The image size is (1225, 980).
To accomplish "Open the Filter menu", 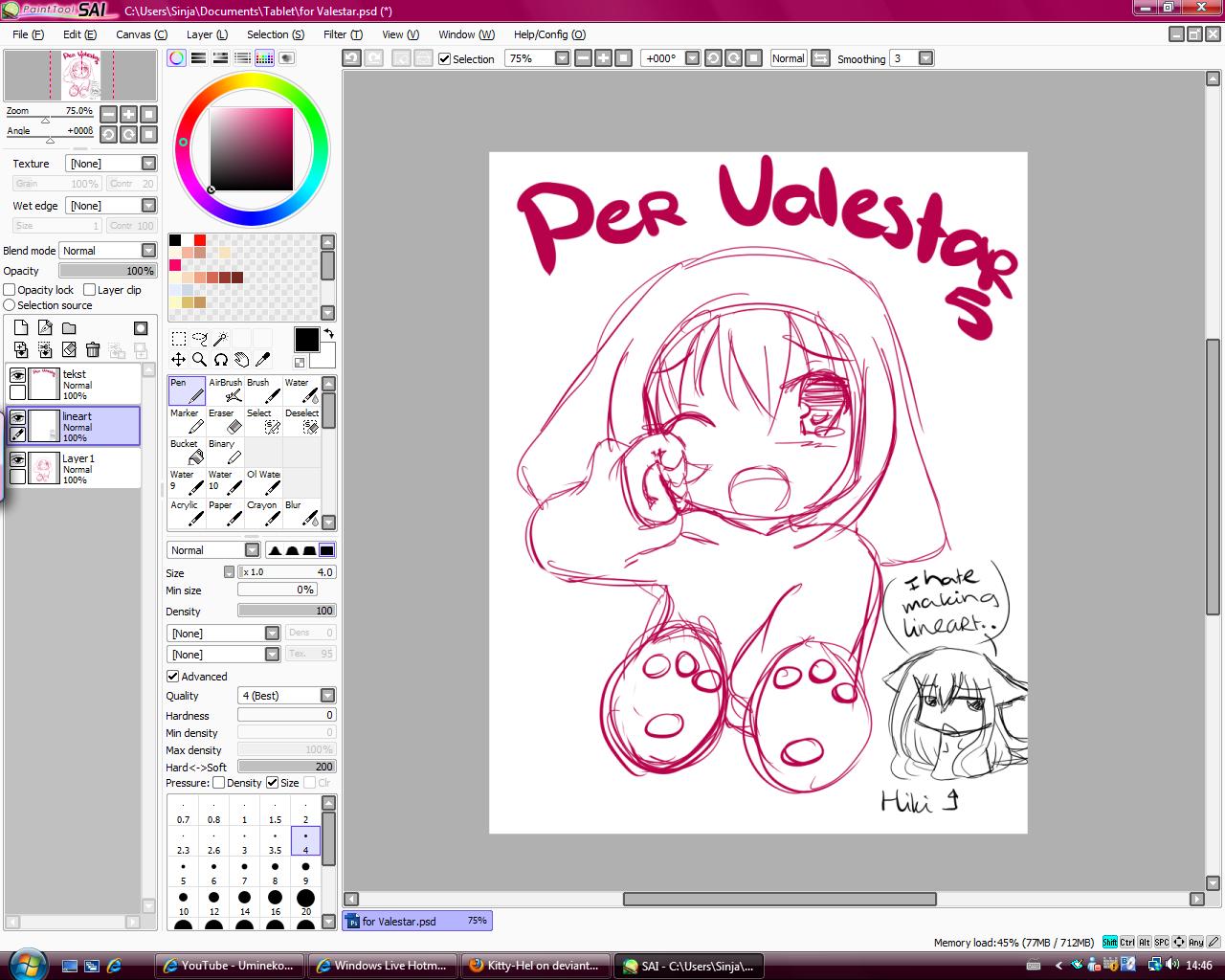I will [x=343, y=34].
